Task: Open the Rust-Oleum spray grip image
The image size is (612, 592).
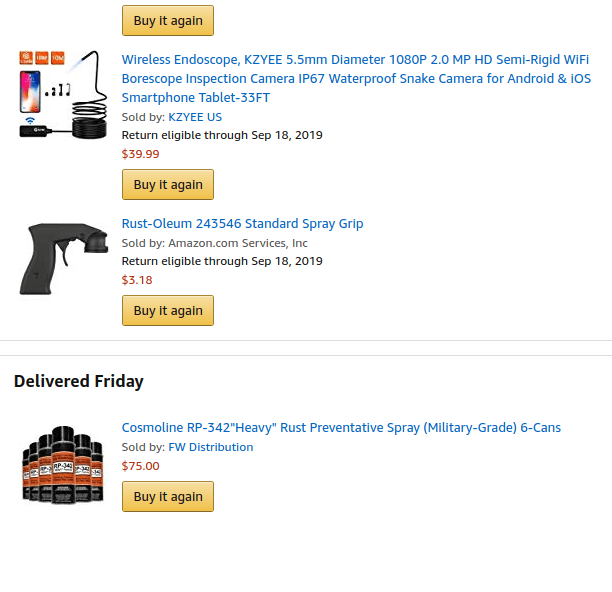Action: coord(60,257)
